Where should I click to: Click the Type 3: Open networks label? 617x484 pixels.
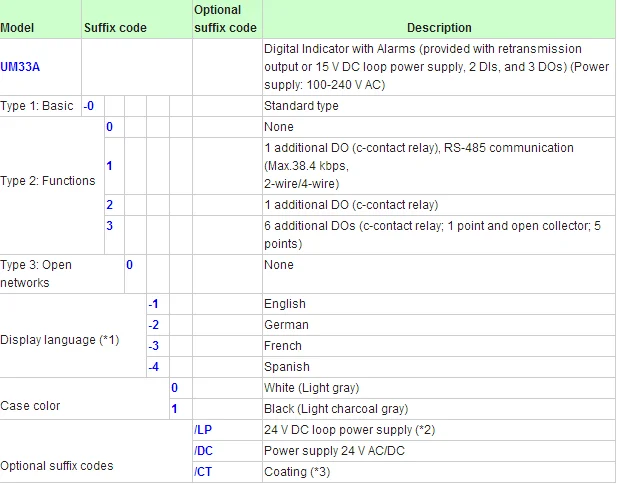(36, 273)
